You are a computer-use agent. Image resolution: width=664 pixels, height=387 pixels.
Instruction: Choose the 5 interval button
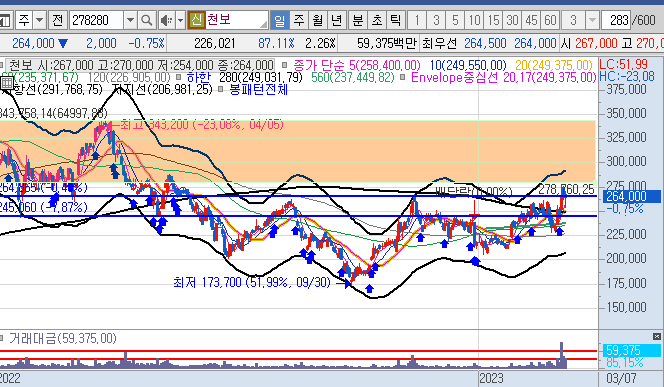[455, 20]
